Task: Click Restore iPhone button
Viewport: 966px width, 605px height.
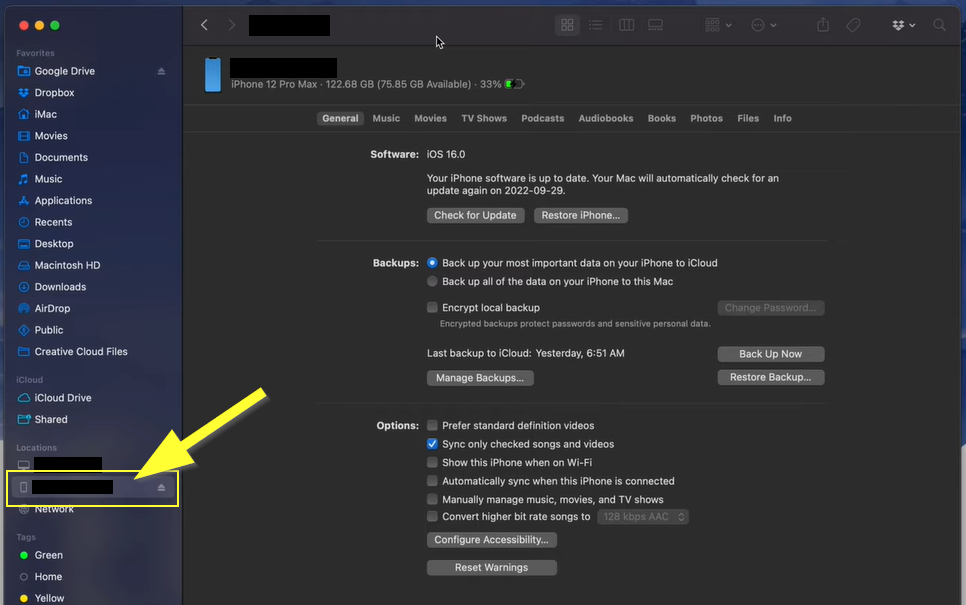Action: pyautogui.click(x=580, y=216)
